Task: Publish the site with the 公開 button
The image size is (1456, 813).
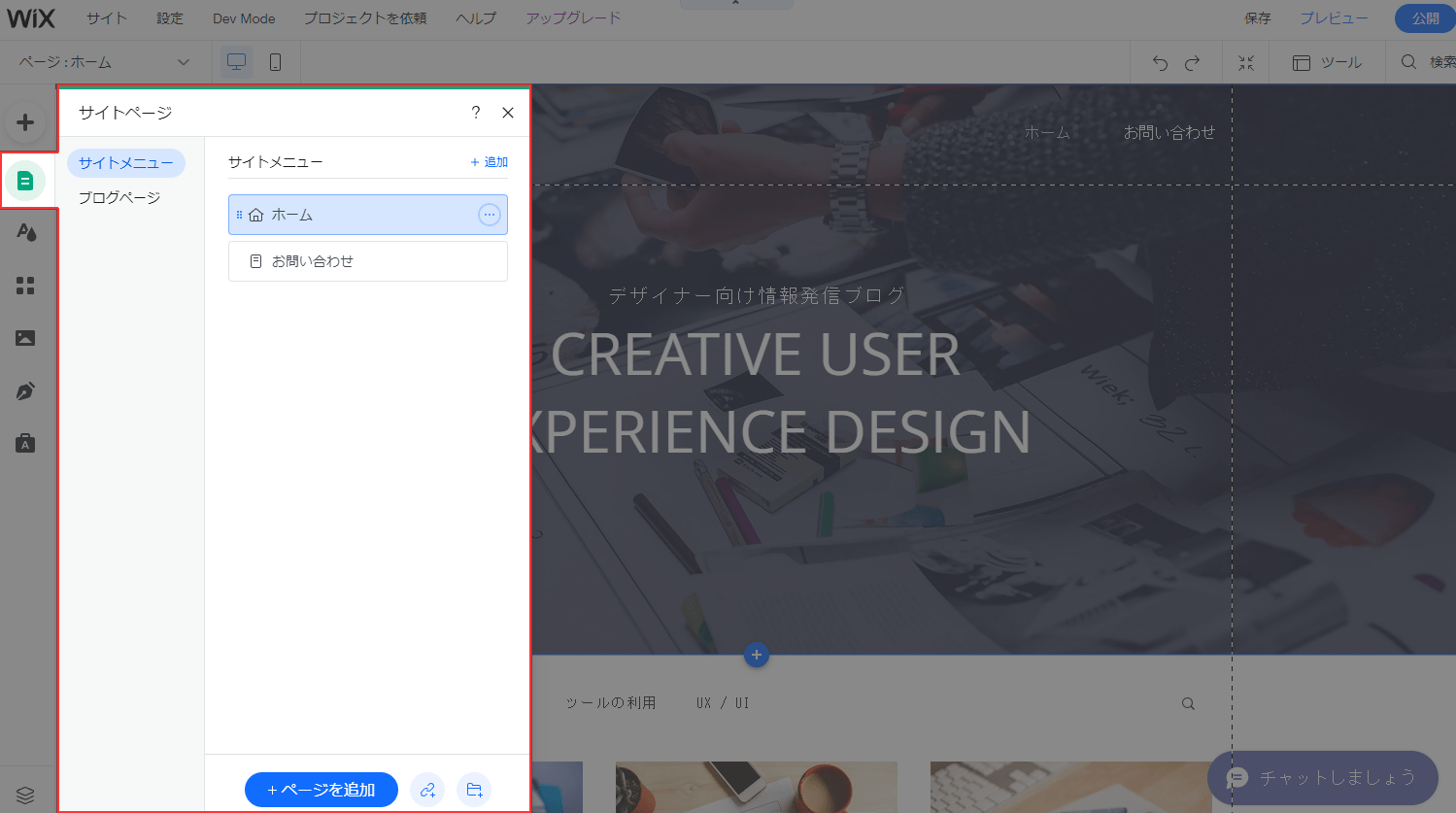Action: [x=1425, y=17]
